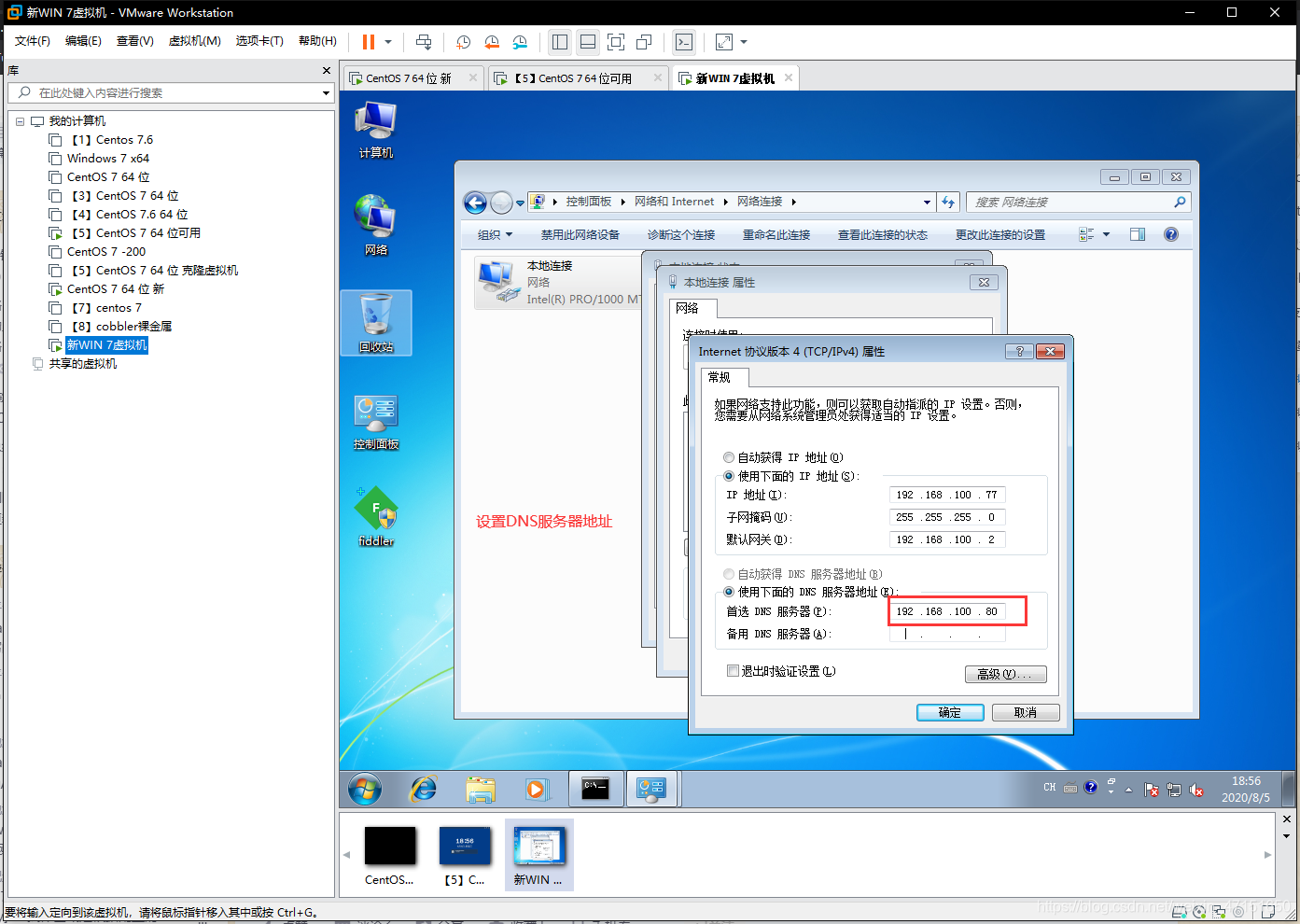Image resolution: width=1300 pixels, height=924 pixels.
Task: Open 编辑(E) menu
Action: [83, 41]
